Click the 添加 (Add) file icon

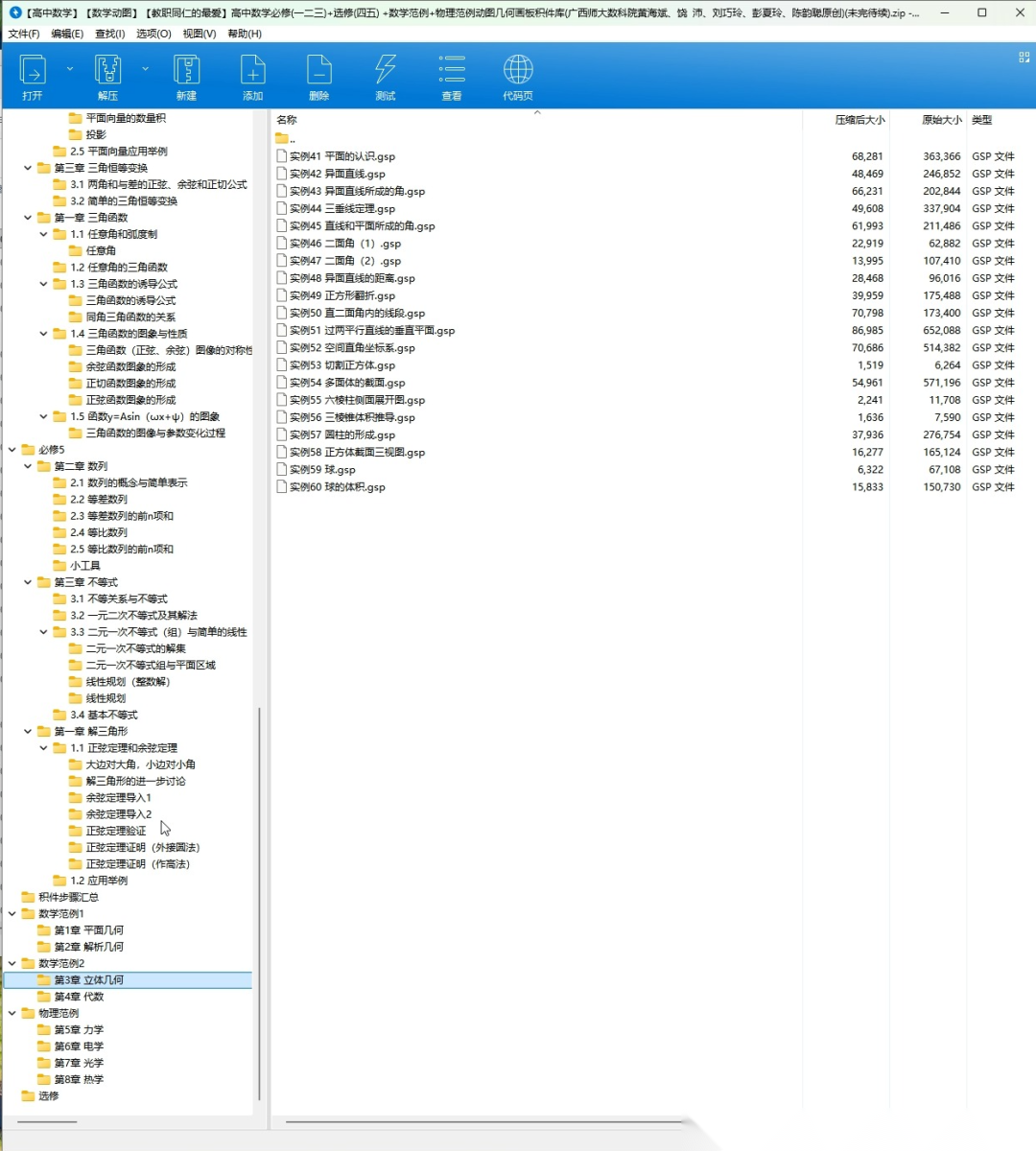pos(252,72)
